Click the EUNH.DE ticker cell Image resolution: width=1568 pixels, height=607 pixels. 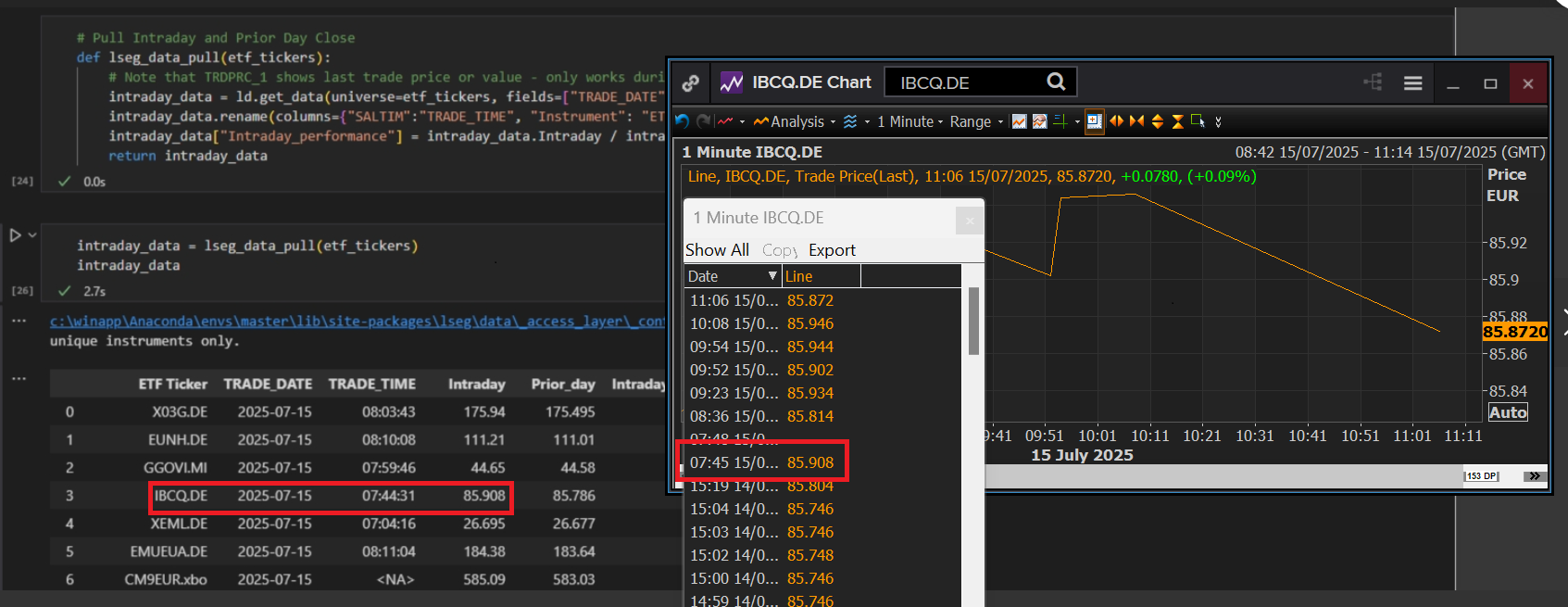[178, 440]
